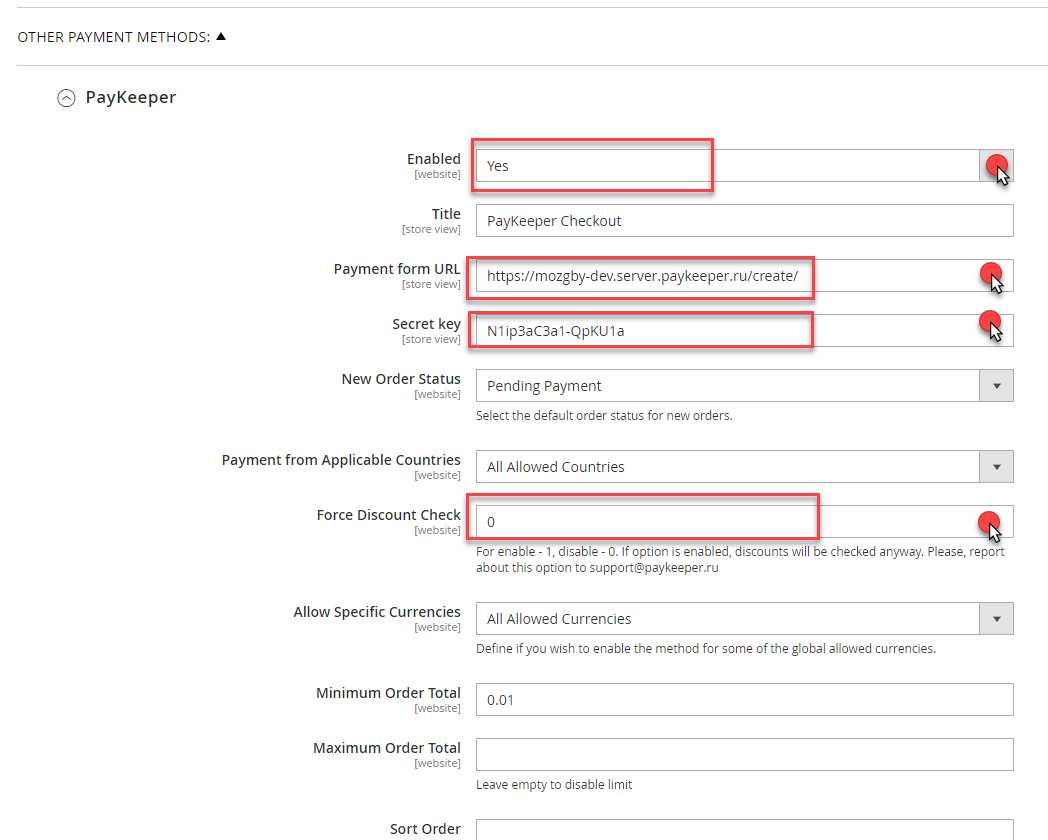Image resolution: width=1048 pixels, height=840 pixels.
Task: Open dropdown showing All Allowed Currencies
Action: (720, 619)
